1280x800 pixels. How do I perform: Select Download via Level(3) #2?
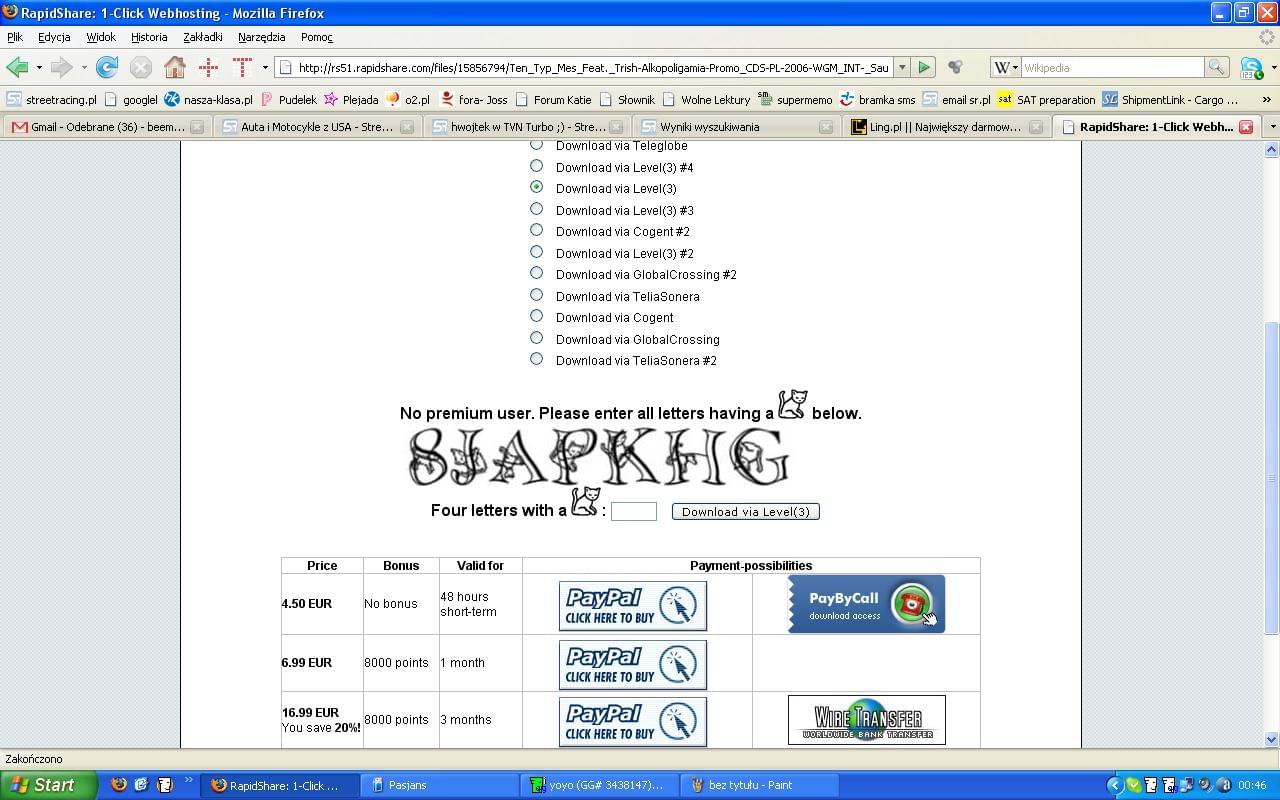pyautogui.click(x=537, y=252)
